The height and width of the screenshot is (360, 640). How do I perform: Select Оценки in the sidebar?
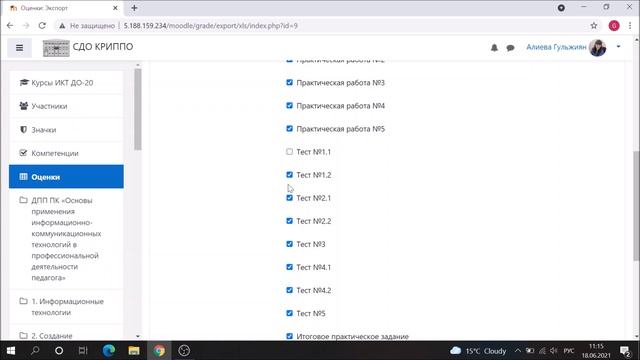[x=66, y=177]
